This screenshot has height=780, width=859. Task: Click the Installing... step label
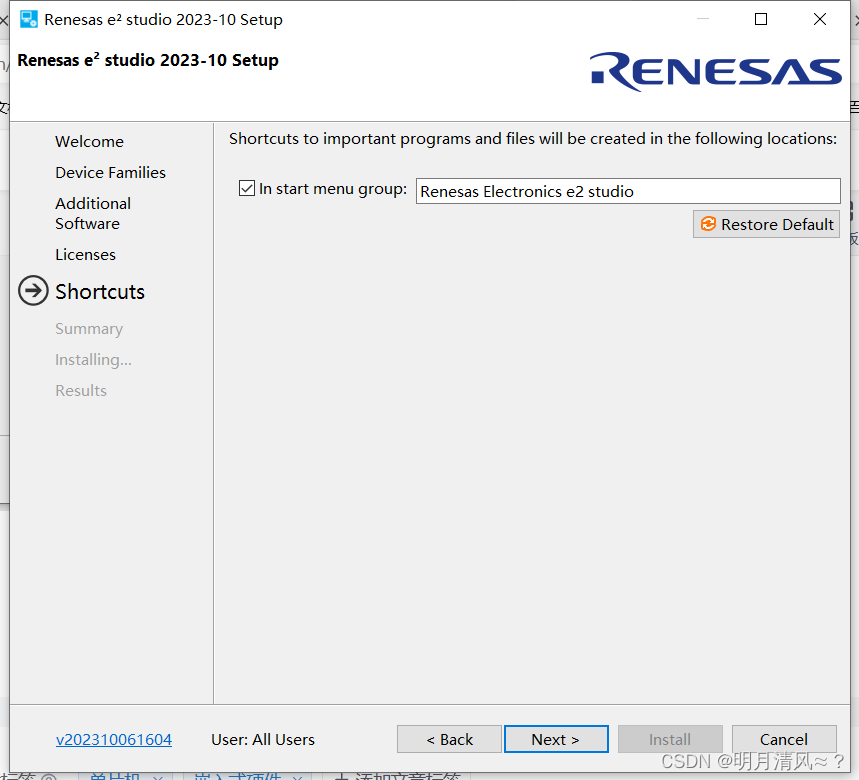click(93, 360)
